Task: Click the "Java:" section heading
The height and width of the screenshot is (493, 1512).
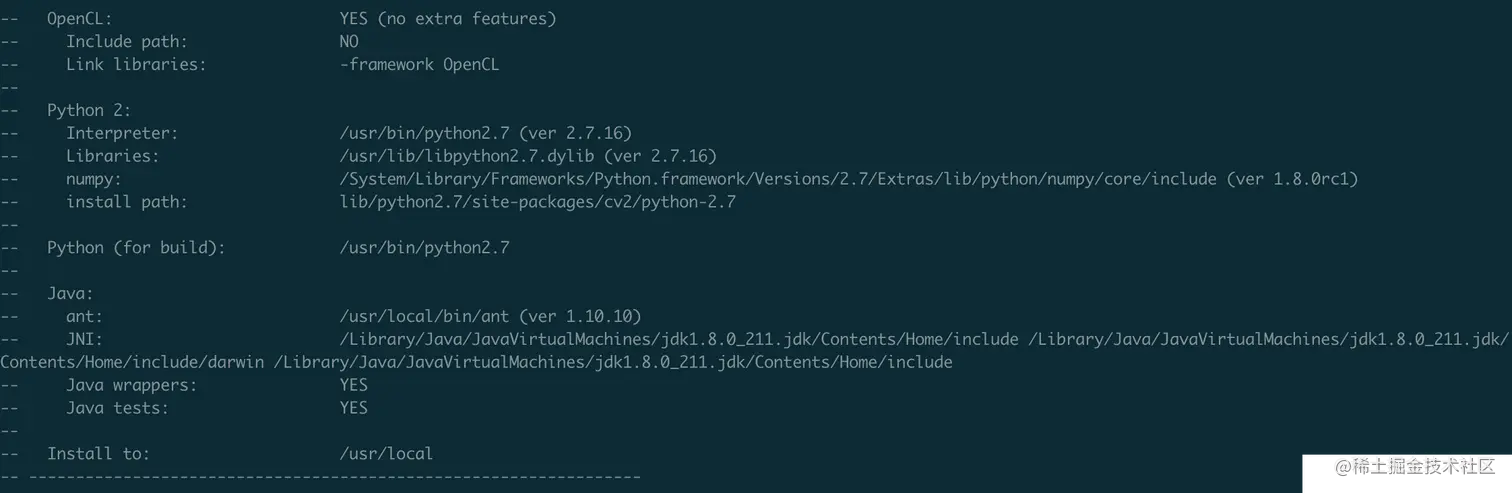Action: coord(70,293)
